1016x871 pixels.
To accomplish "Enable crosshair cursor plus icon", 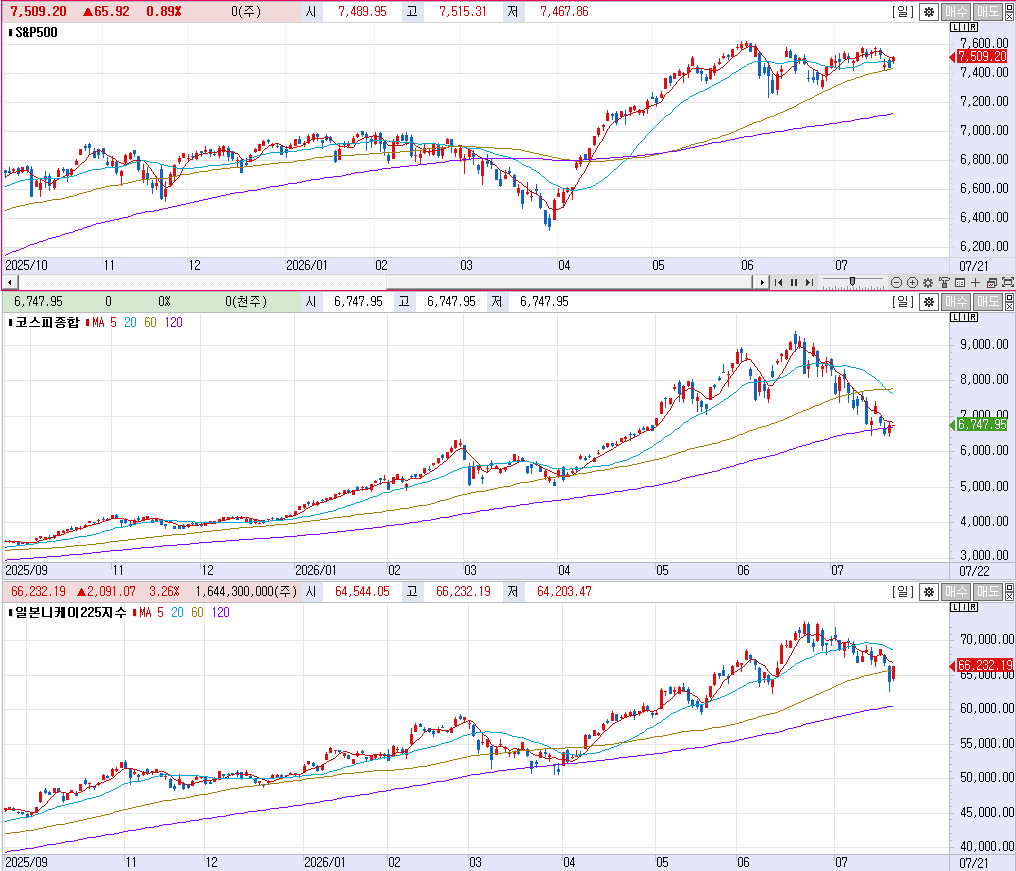I will pos(975,283).
